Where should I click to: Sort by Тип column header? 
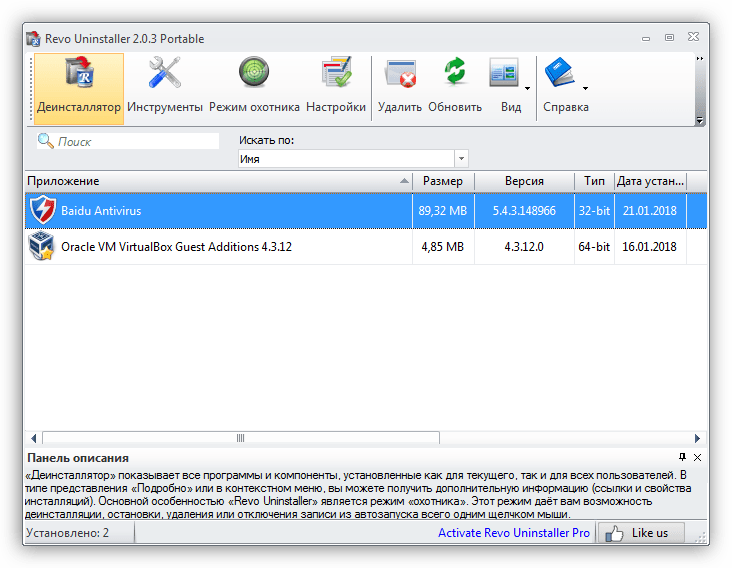coord(594,181)
